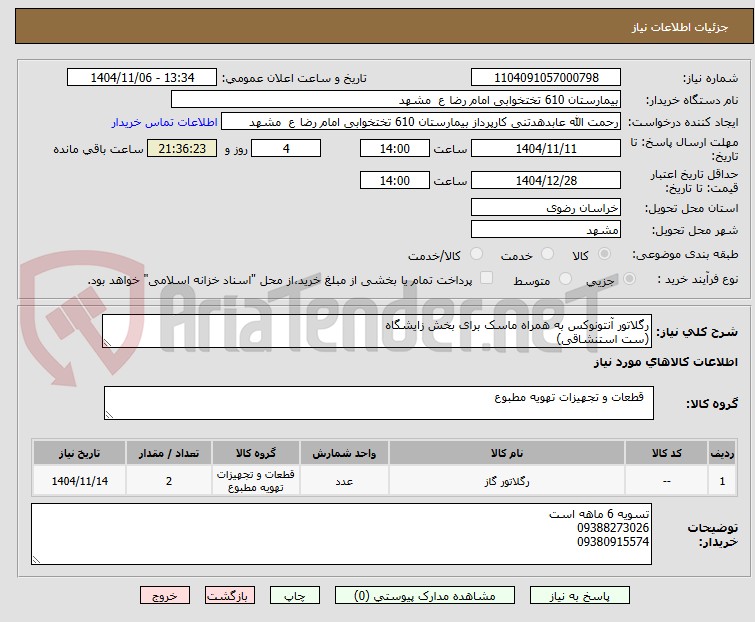The height and width of the screenshot is (622, 755).
Task: Click the resize handle of شرح کلی نیاز textarea
Action: 107,343
